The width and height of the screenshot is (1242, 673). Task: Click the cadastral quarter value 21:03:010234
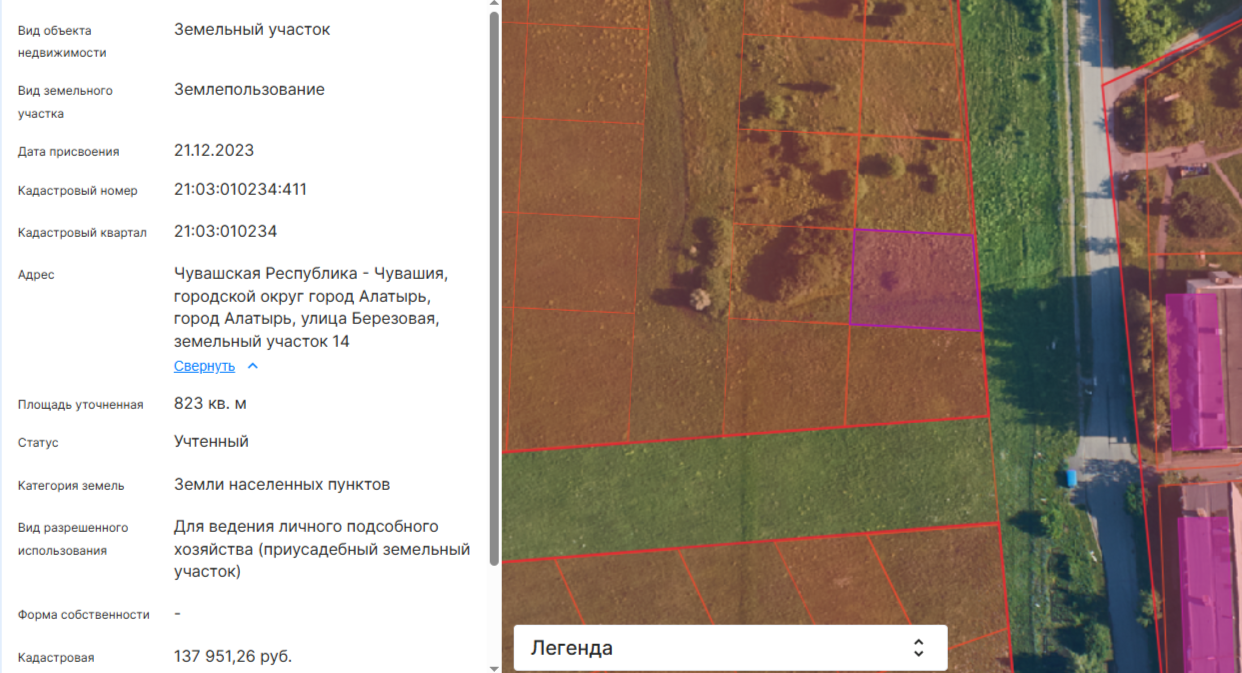tap(225, 231)
